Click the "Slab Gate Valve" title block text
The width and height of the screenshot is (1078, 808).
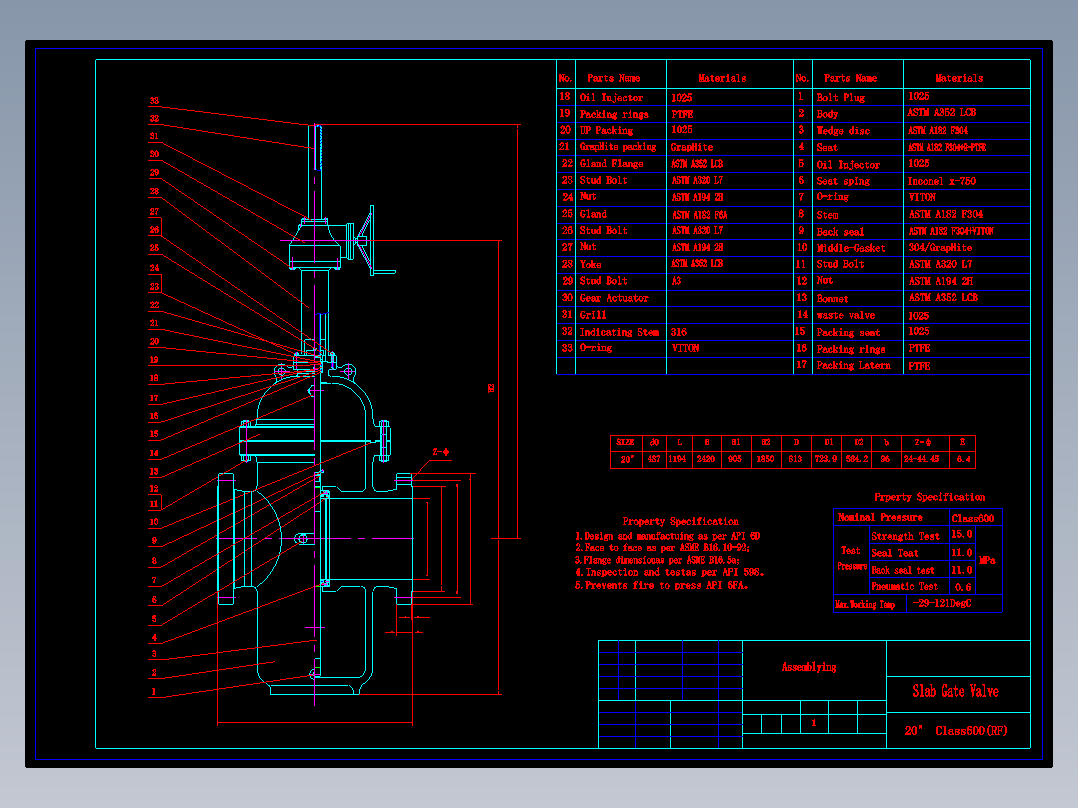point(955,691)
